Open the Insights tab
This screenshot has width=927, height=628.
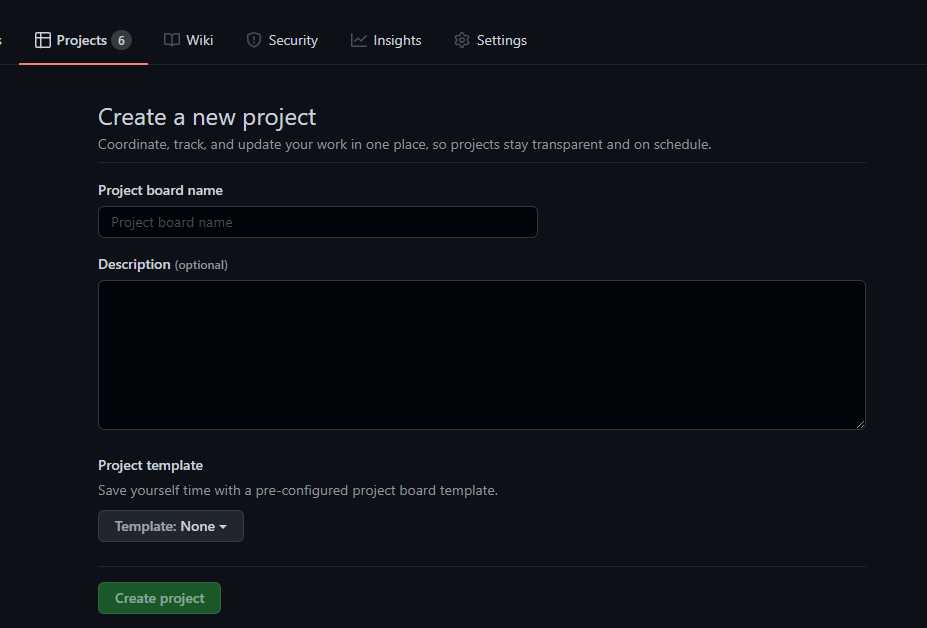[x=386, y=40]
